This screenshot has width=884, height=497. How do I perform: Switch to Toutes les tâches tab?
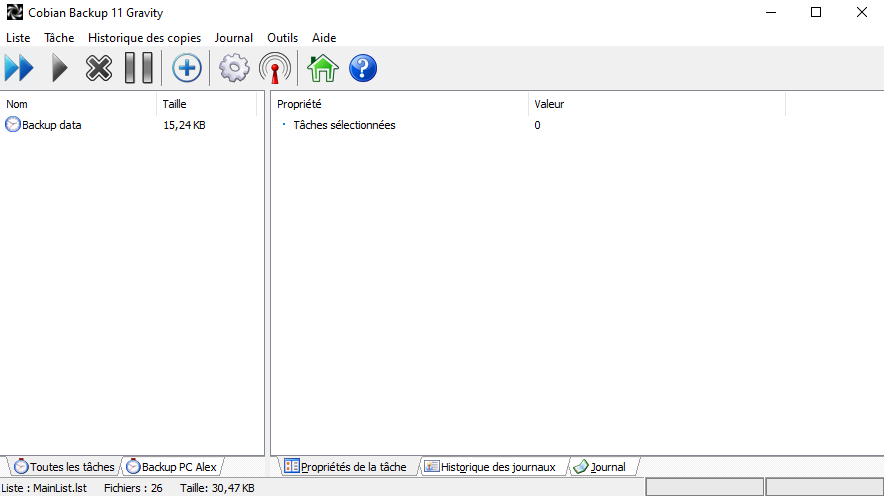(x=64, y=467)
